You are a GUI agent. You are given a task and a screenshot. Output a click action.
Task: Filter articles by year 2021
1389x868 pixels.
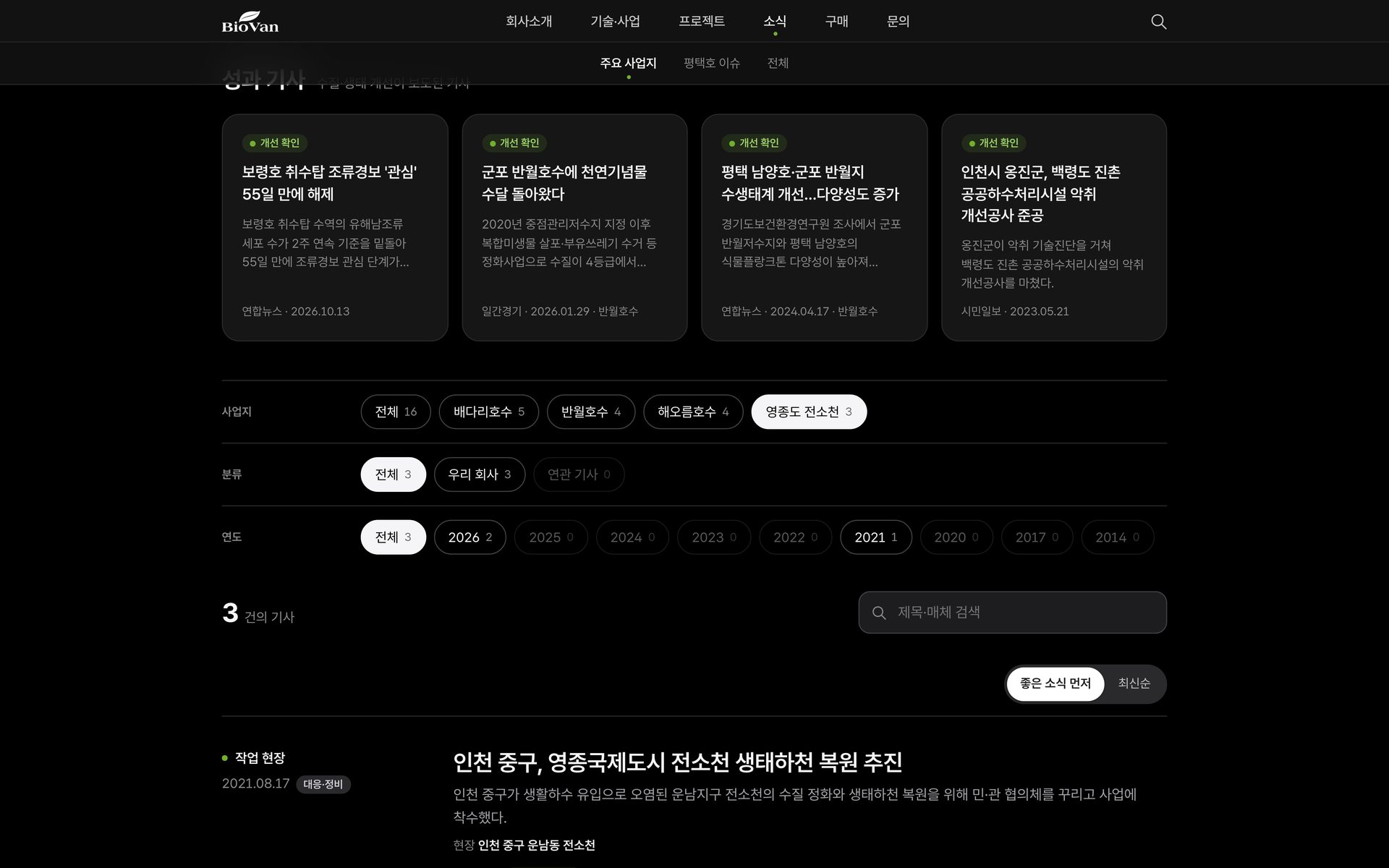click(876, 537)
